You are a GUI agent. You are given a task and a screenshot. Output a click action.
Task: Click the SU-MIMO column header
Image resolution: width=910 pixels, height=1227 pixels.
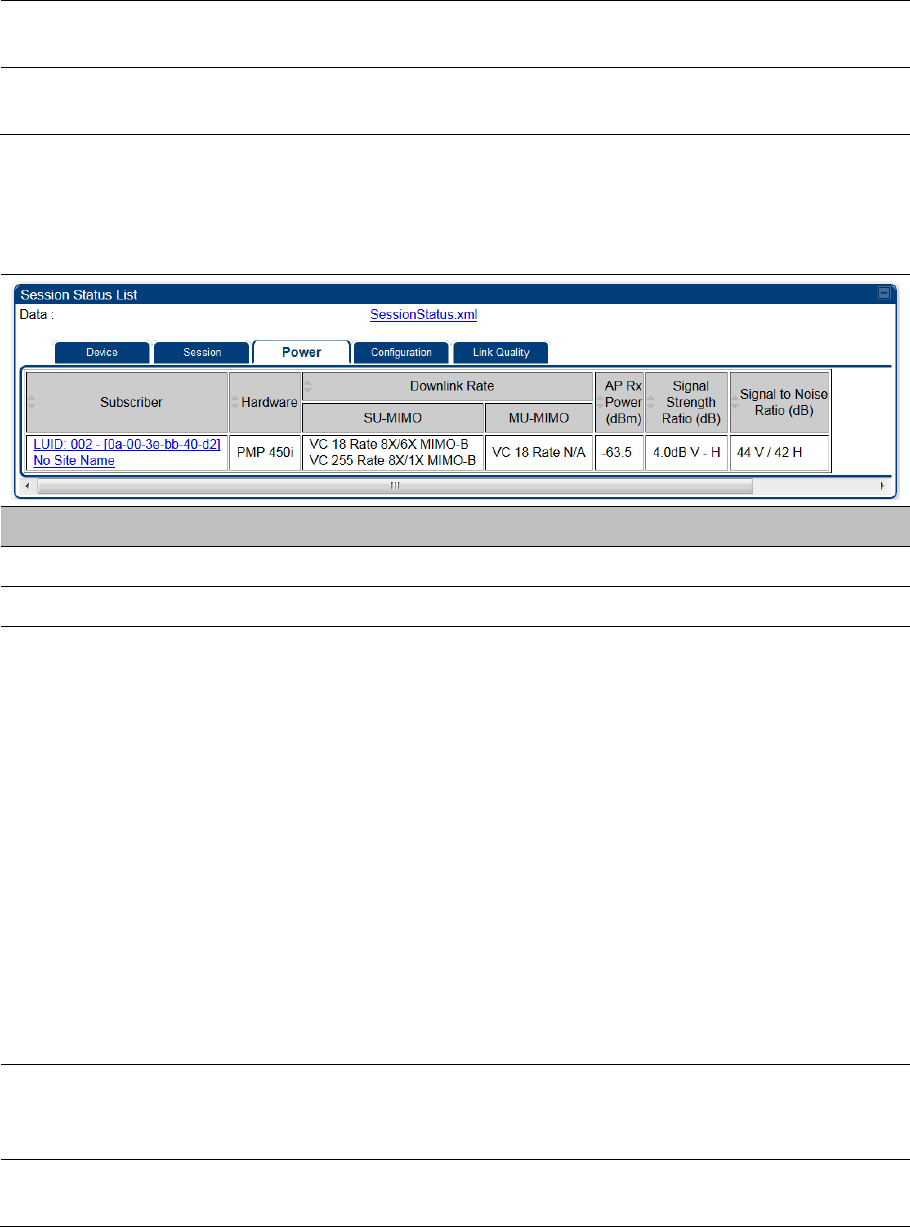pos(393,418)
